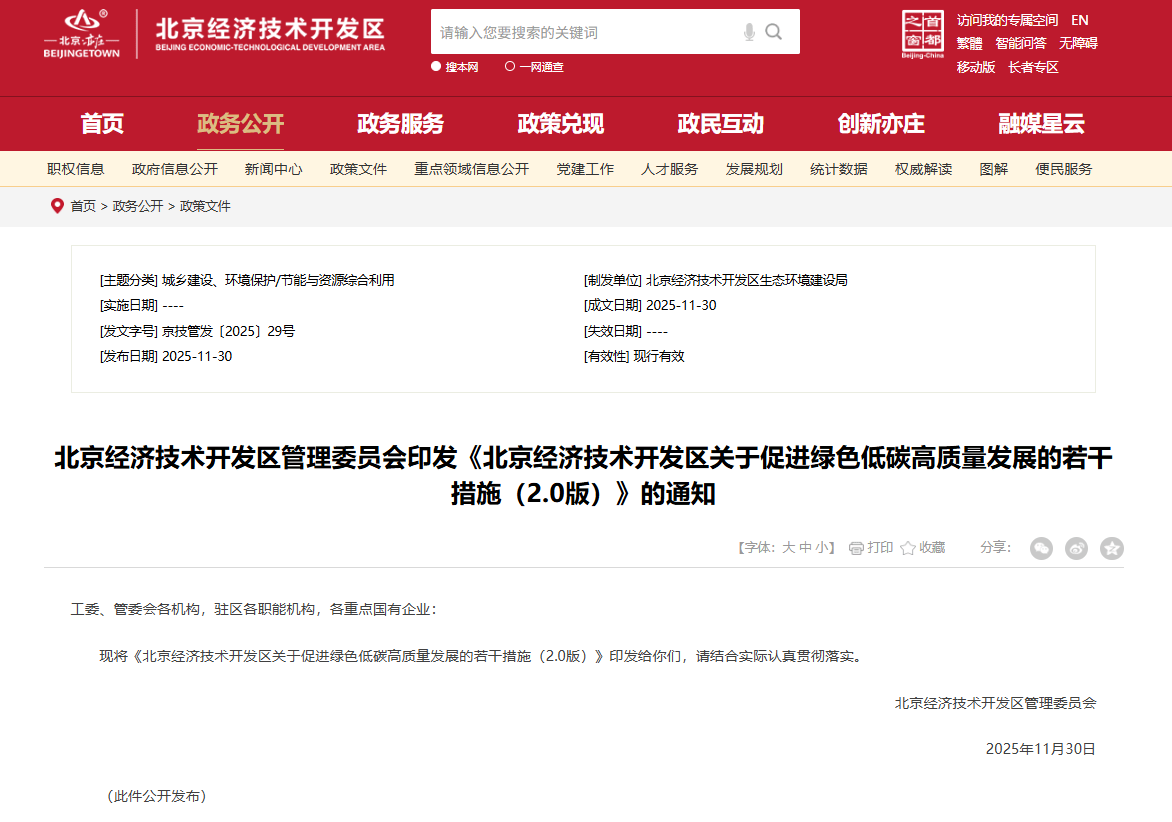Set font size to 大 (large)
The width and height of the screenshot is (1172, 822).
coord(788,548)
